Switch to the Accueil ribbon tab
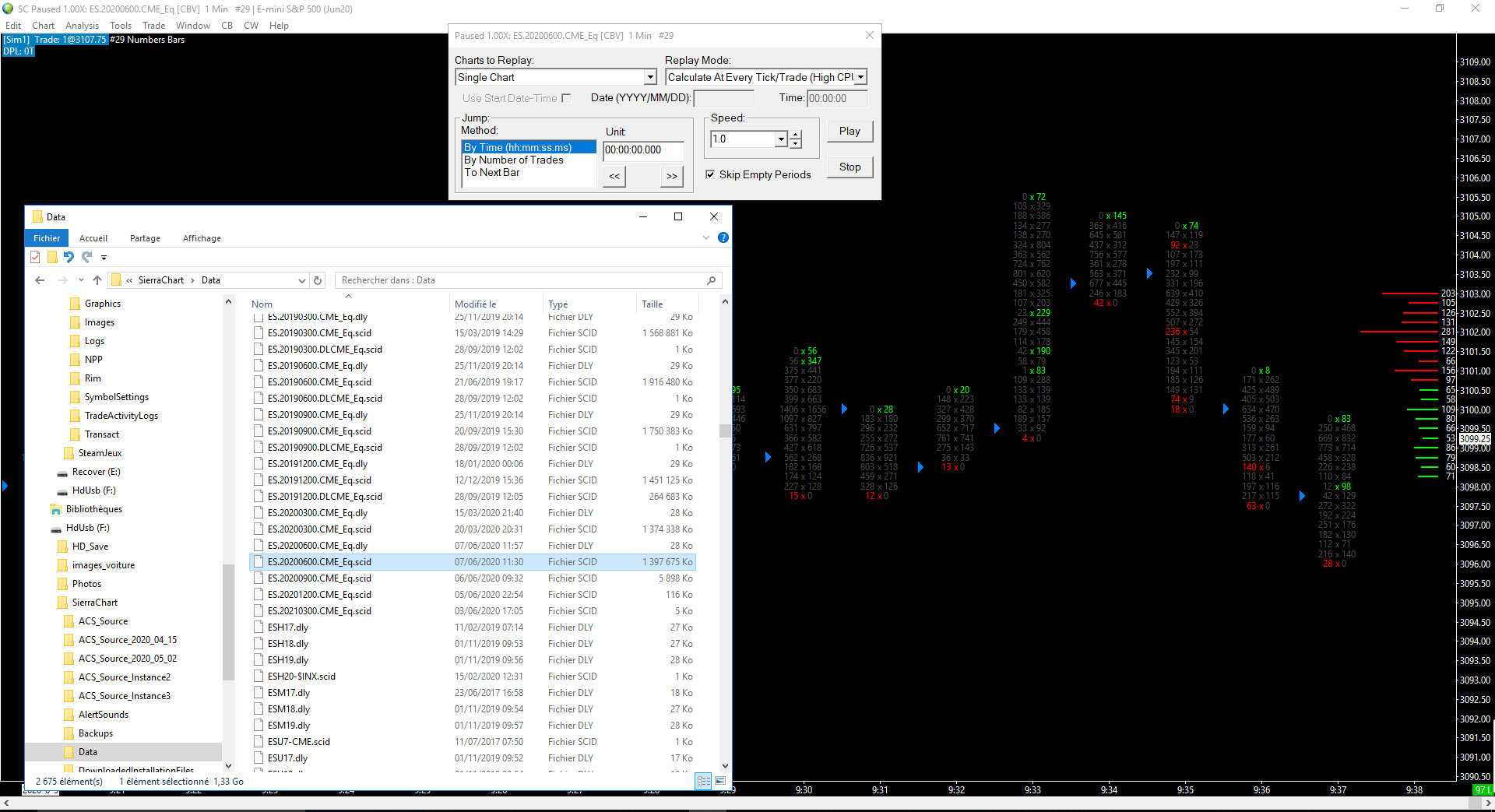This screenshot has width=1495, height=812. 93,238
